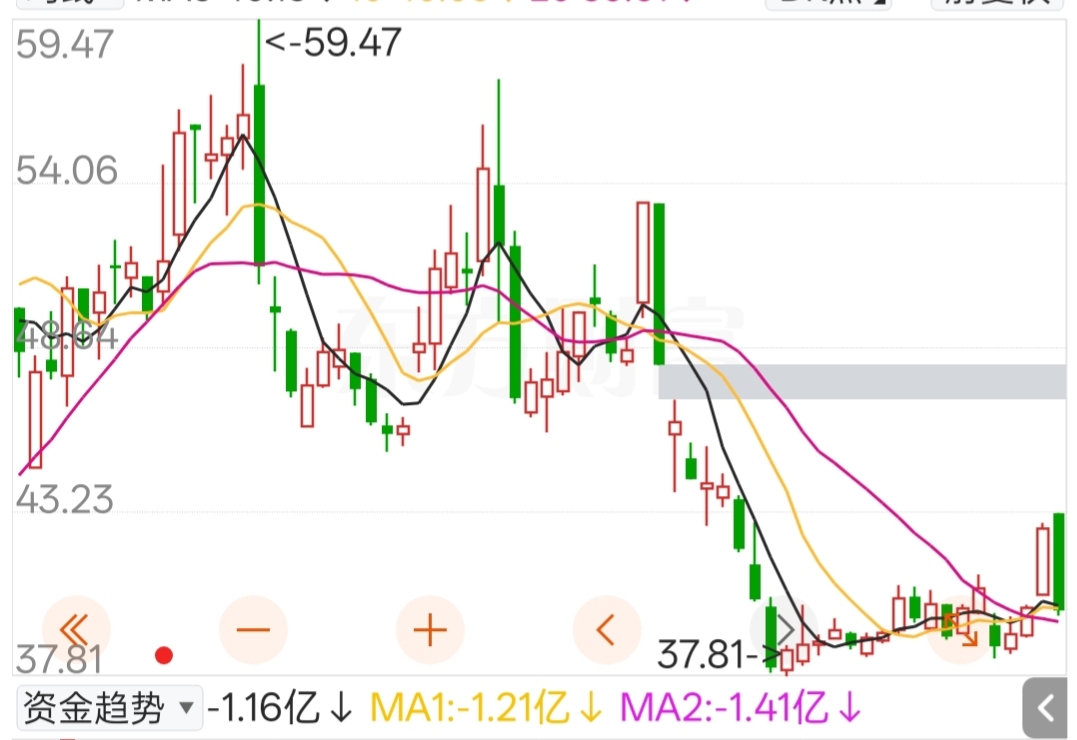Select the <-59.47 high price annotation
Screen dimensions: 1077x740
[x=332, y=43]
